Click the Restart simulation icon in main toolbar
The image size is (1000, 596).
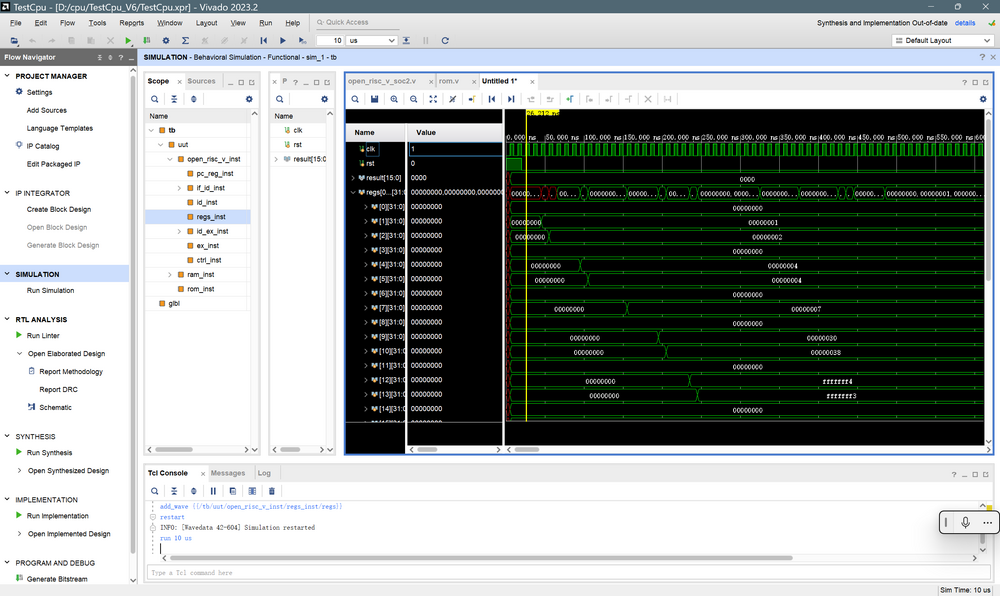point(264,40)
